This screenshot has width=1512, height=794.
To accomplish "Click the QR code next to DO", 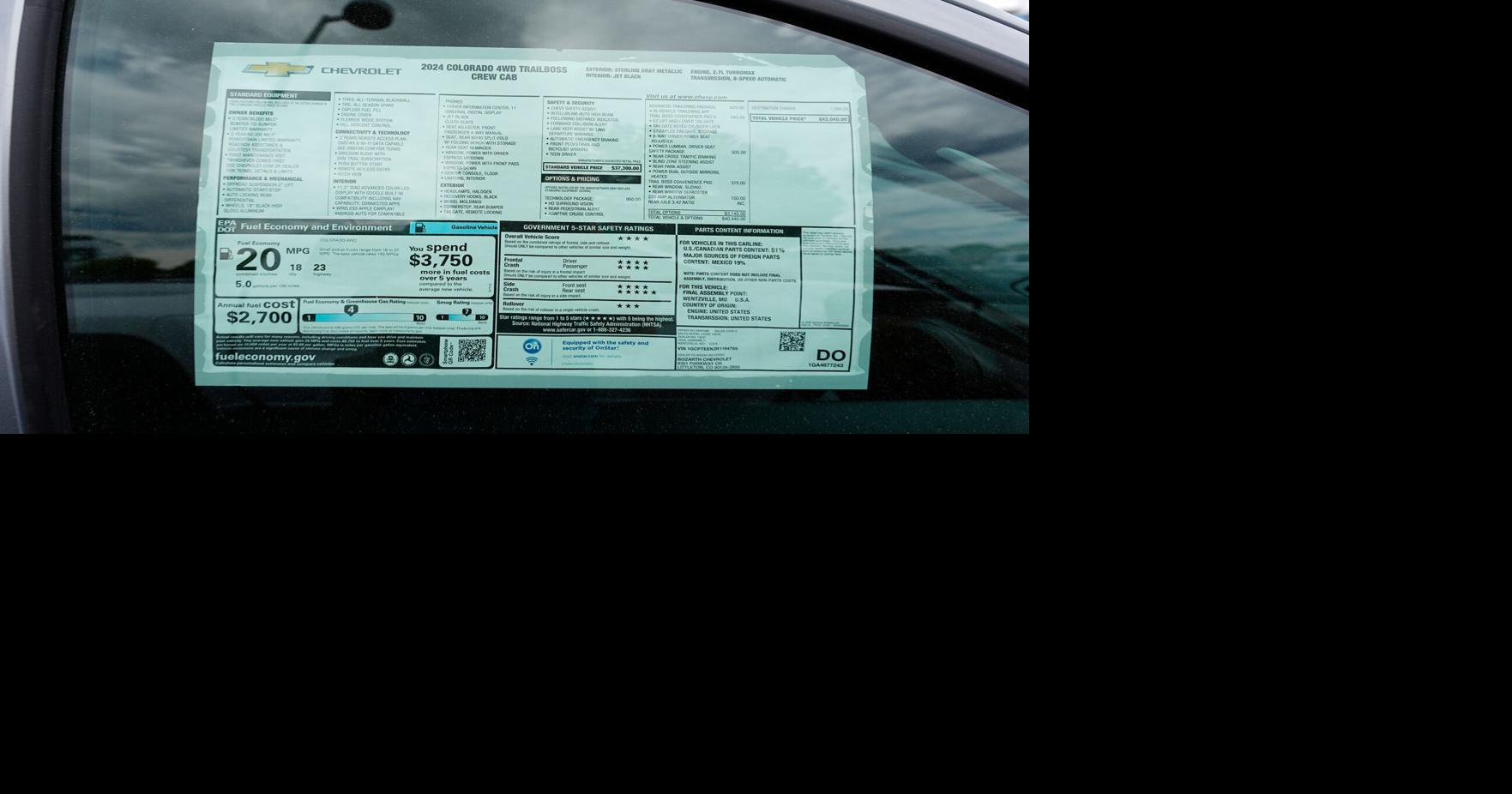I will pos(792,341).
